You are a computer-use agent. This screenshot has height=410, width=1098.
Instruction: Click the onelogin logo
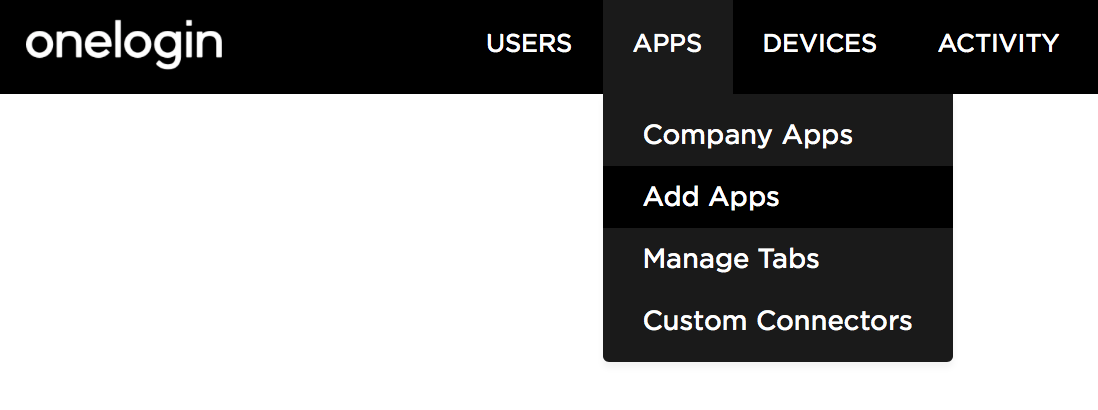point(124,45)
